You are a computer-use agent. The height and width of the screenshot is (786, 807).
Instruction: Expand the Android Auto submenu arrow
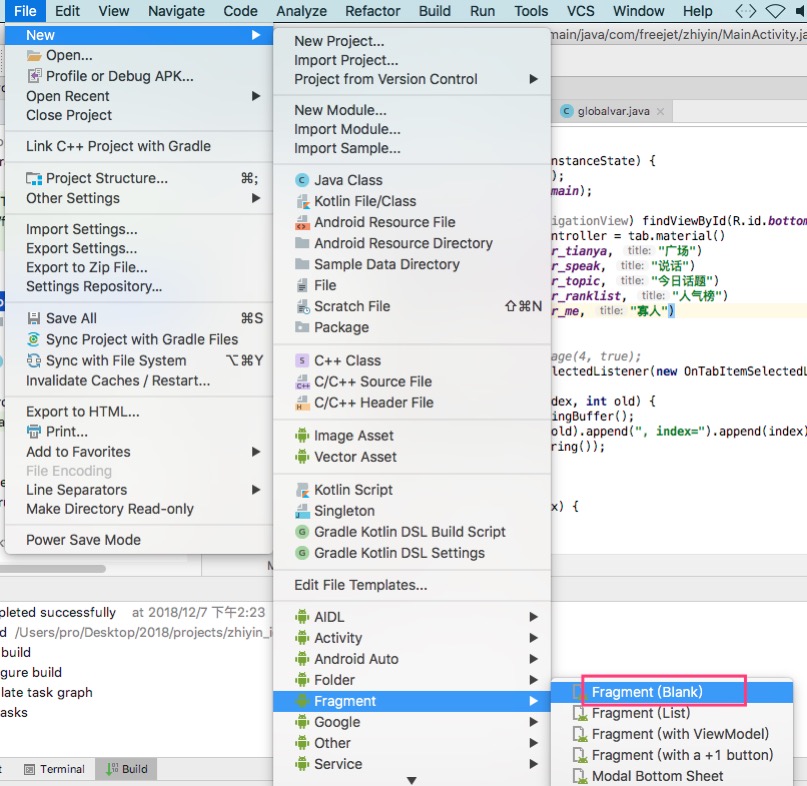[x=534, y=659]
